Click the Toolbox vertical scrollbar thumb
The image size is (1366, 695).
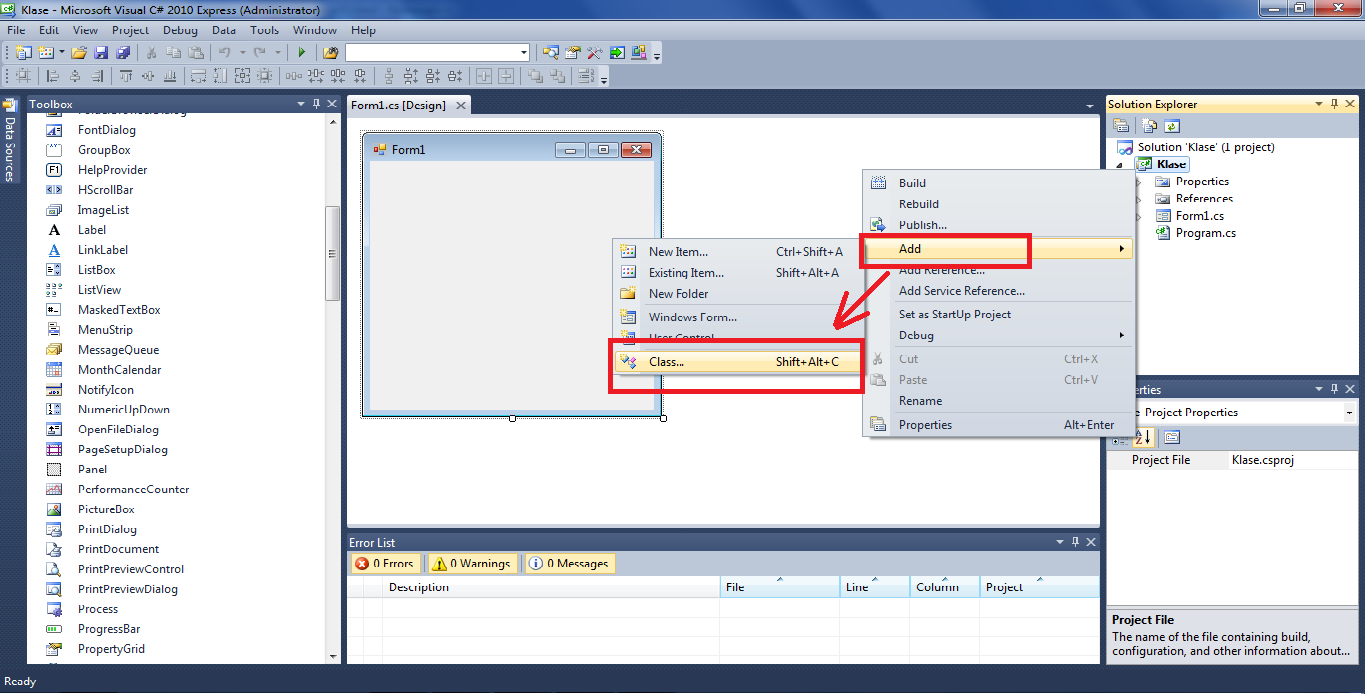pyautogui.click(x=333, y=254)
